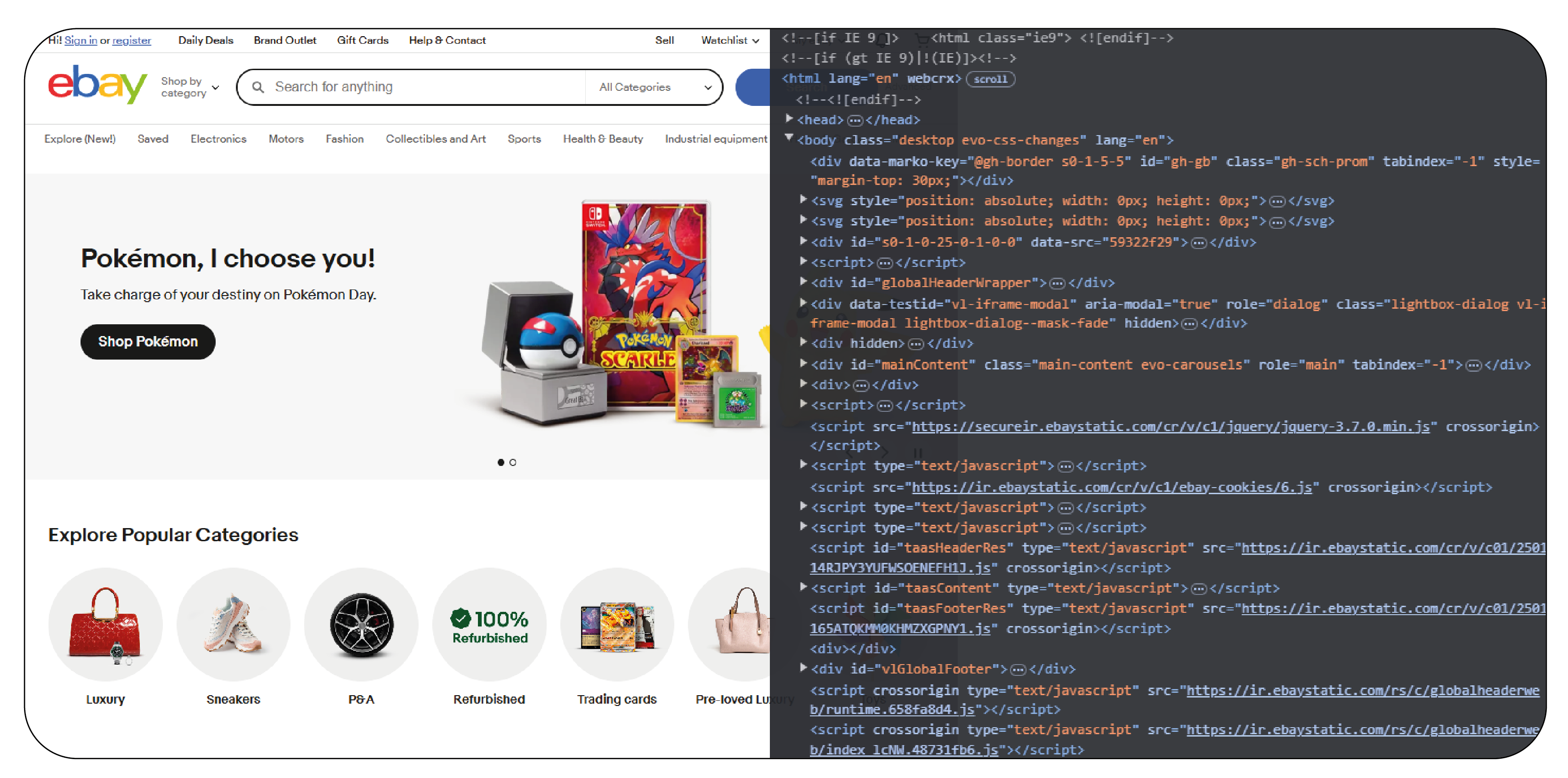Click the Sign in link

[x=81, y=40]
